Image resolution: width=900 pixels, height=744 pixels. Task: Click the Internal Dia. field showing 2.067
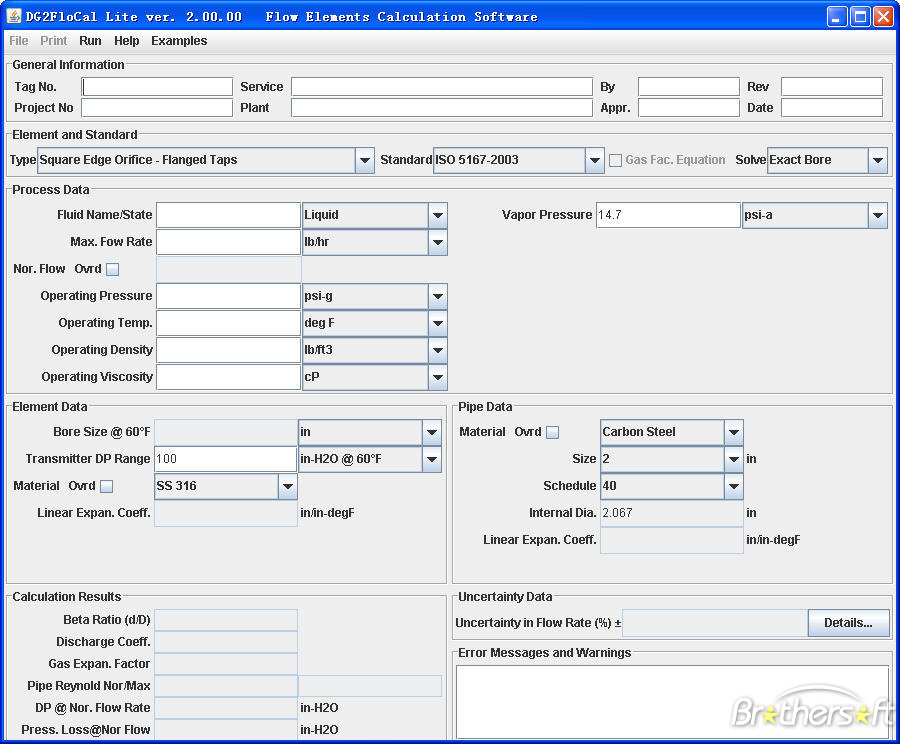click(x=672, y=513)
